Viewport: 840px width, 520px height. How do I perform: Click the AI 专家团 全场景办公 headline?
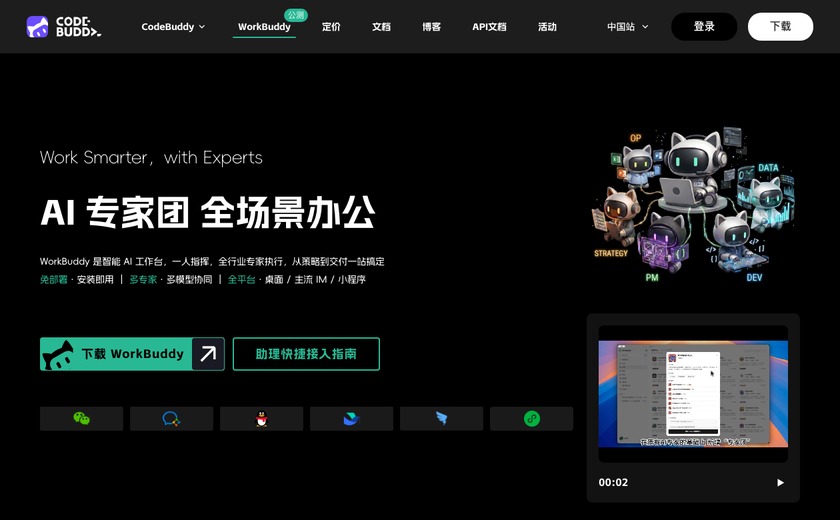click(207, 212)
